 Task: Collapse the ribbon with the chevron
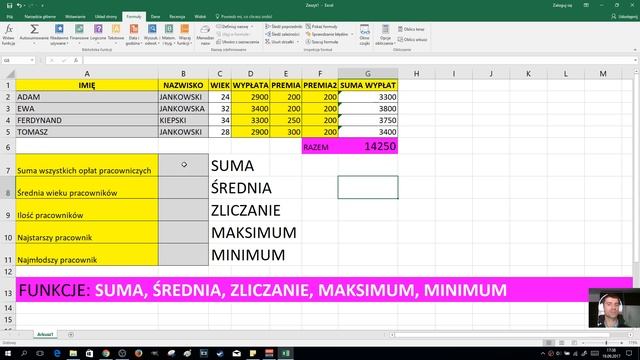point(635,50)
